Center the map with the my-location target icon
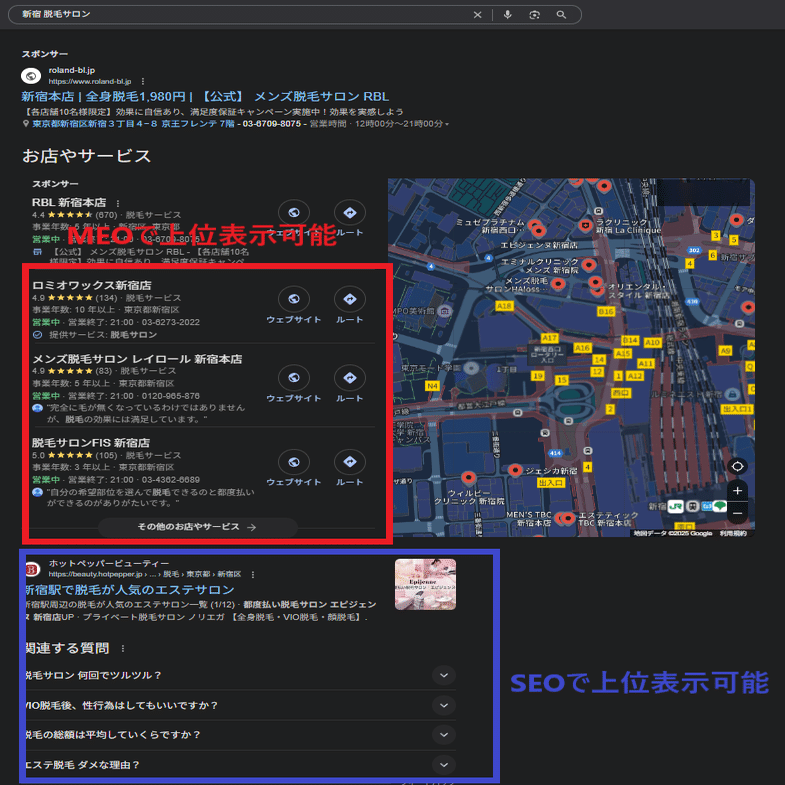This screenshot has height=785, width=785. coord(737,467)
